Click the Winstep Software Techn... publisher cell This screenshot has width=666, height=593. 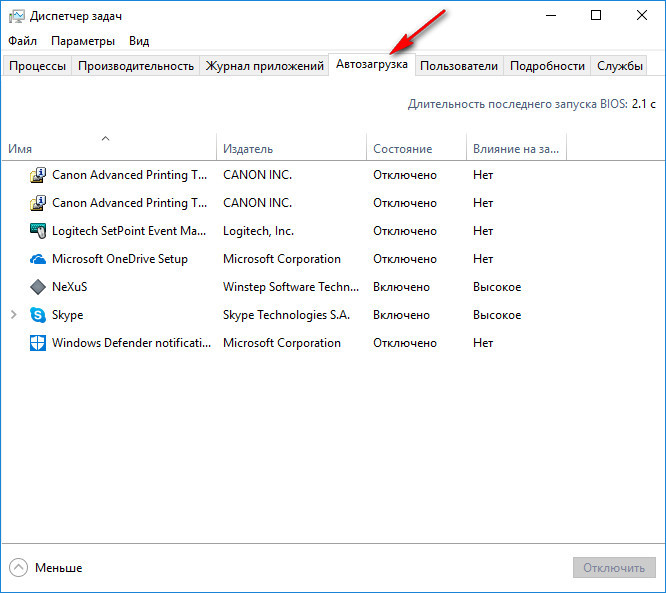291,287
